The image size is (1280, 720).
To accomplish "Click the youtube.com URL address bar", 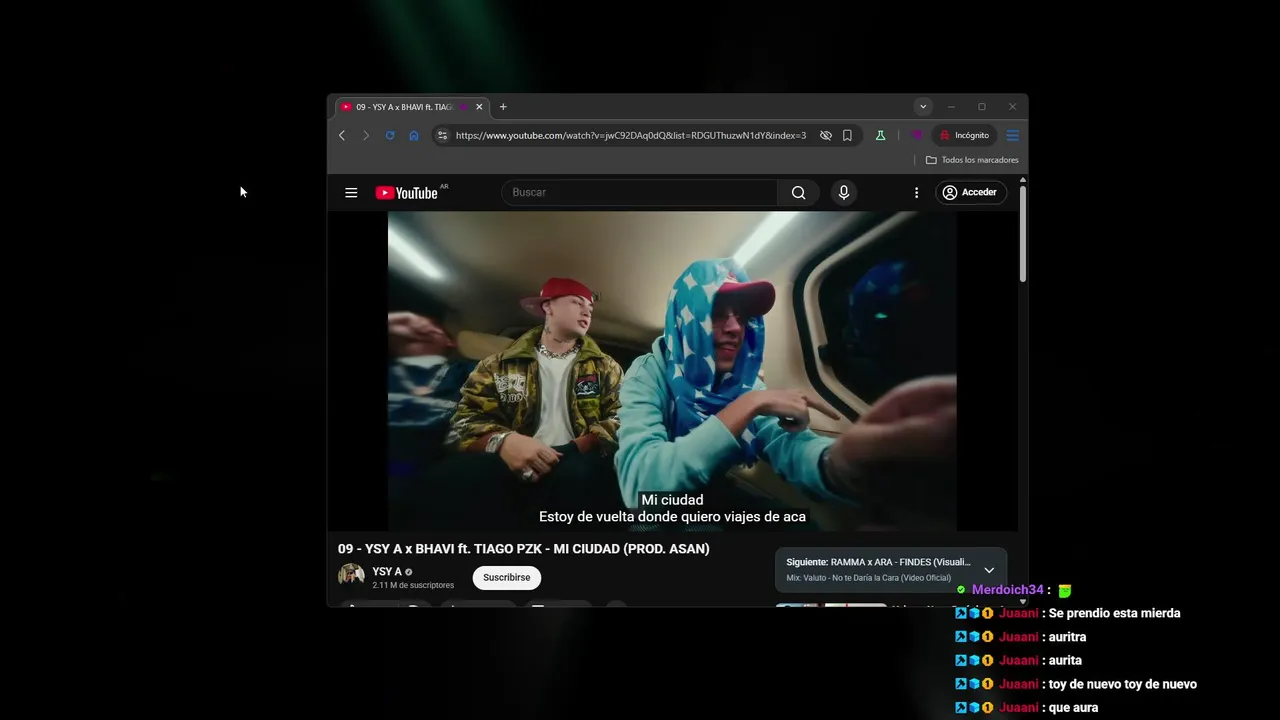I will click(630, 135).
